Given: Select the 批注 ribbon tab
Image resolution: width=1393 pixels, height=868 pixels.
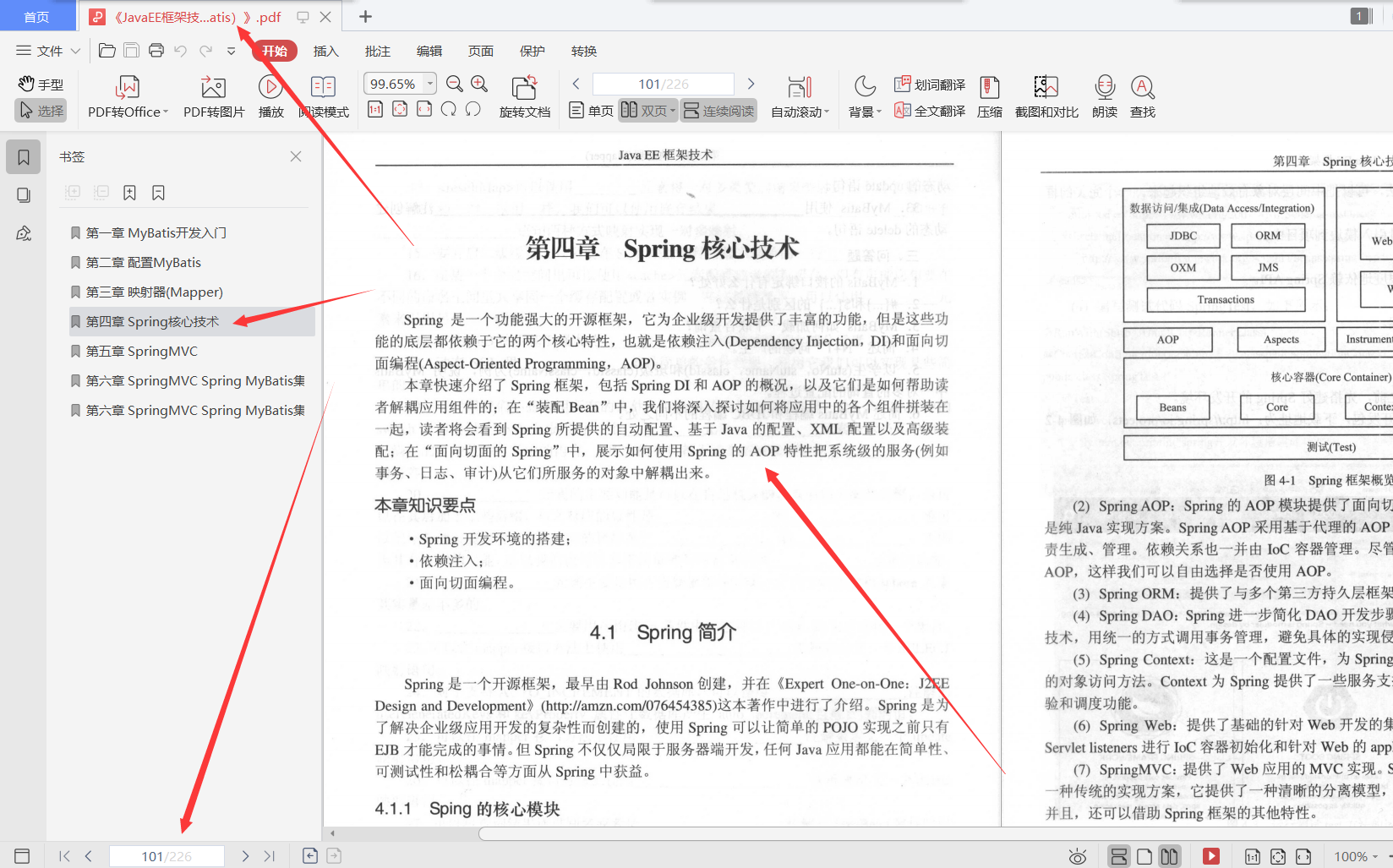Looking at the screenshot, I should pos(378,51).
